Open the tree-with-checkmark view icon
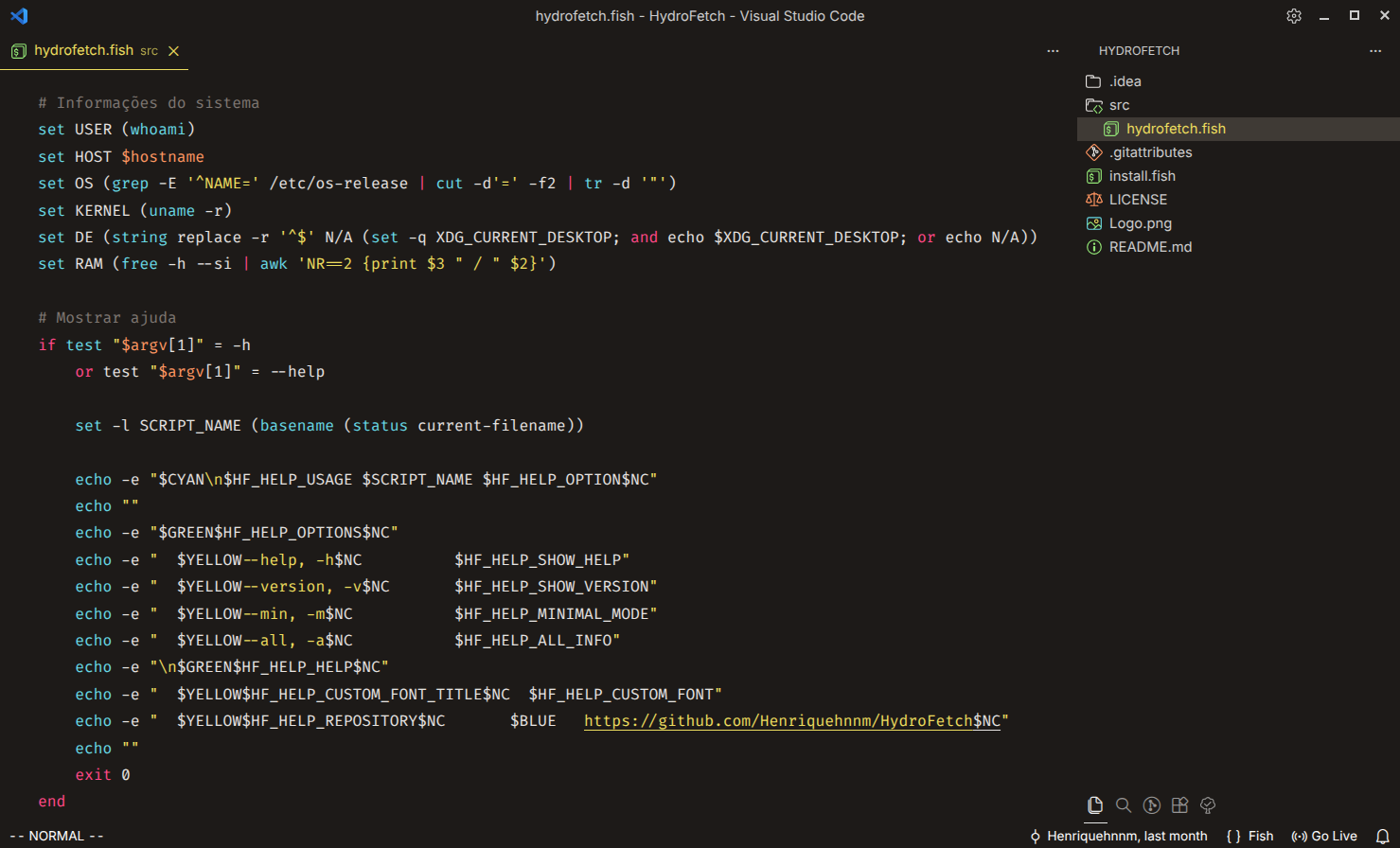1400x848 pixels. (1208, 805)
